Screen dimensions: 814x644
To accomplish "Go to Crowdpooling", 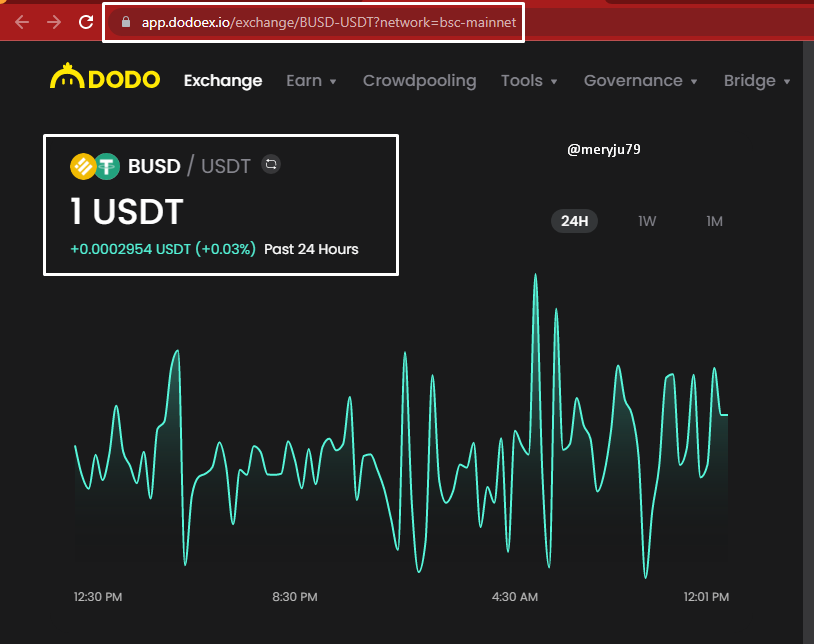I will 419,80.
